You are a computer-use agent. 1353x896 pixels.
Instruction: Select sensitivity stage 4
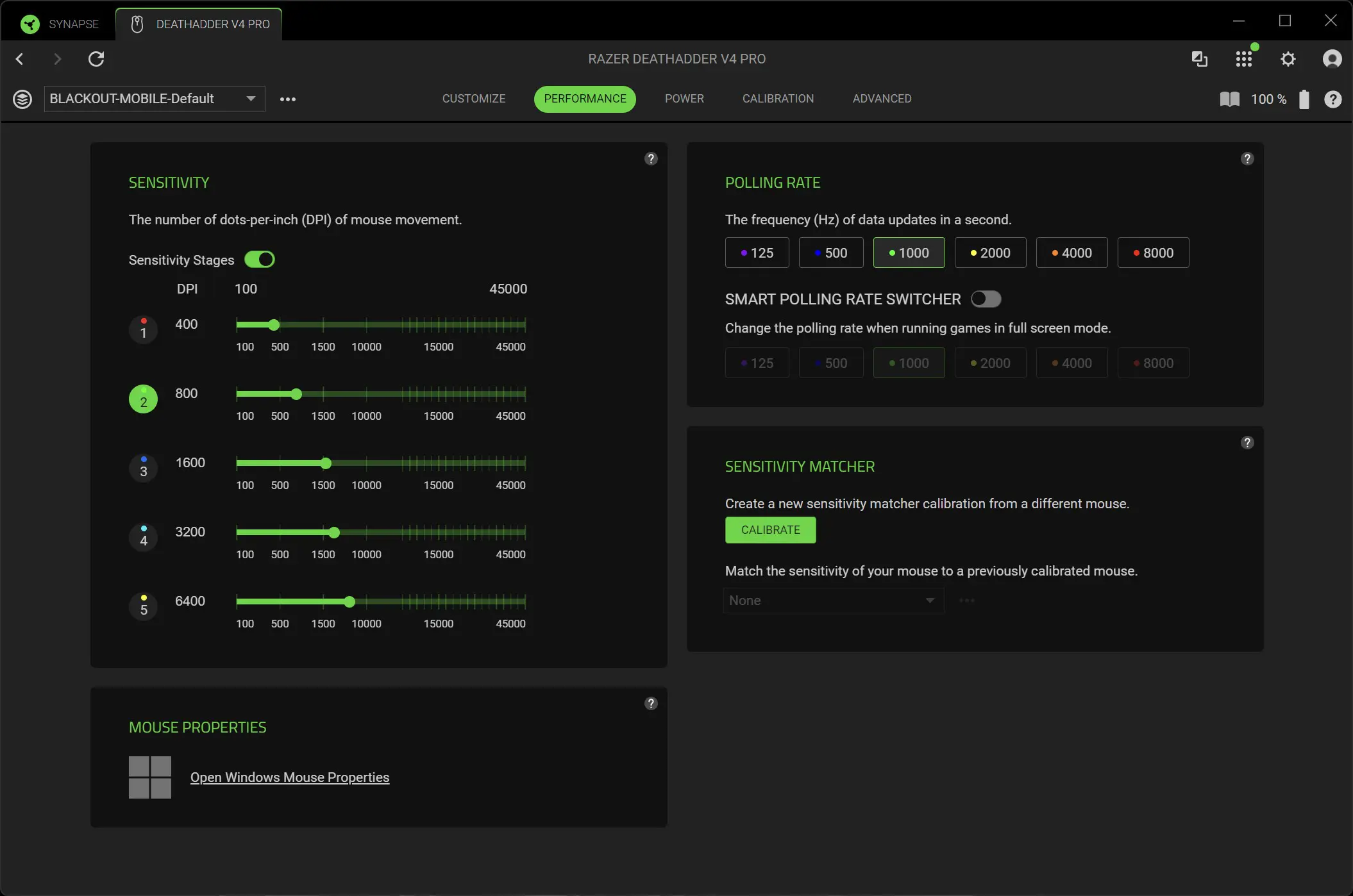click(x=144, y=538)
